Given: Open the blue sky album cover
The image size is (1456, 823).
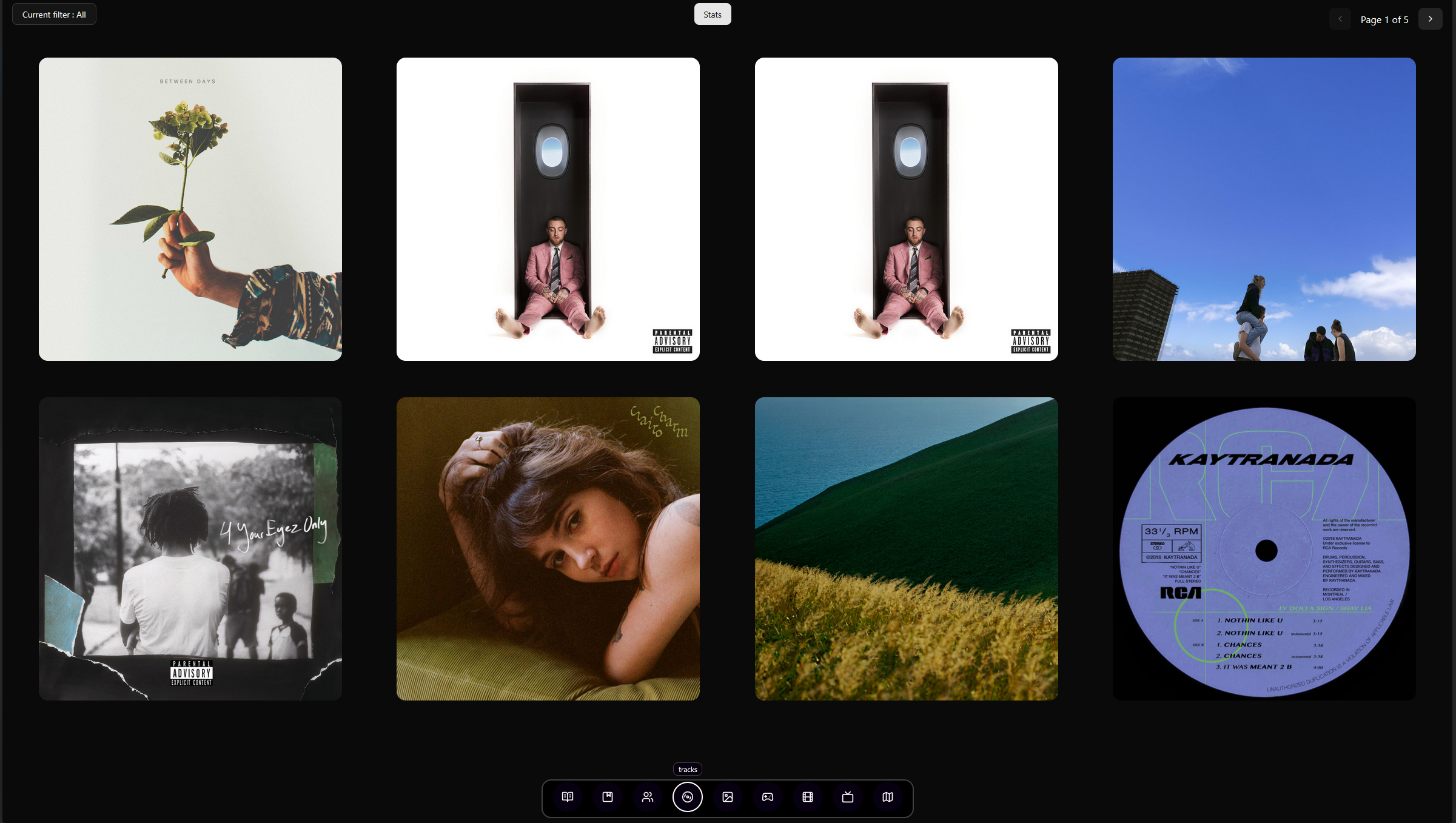Looking at the screenshot, I should point(1264,209).
